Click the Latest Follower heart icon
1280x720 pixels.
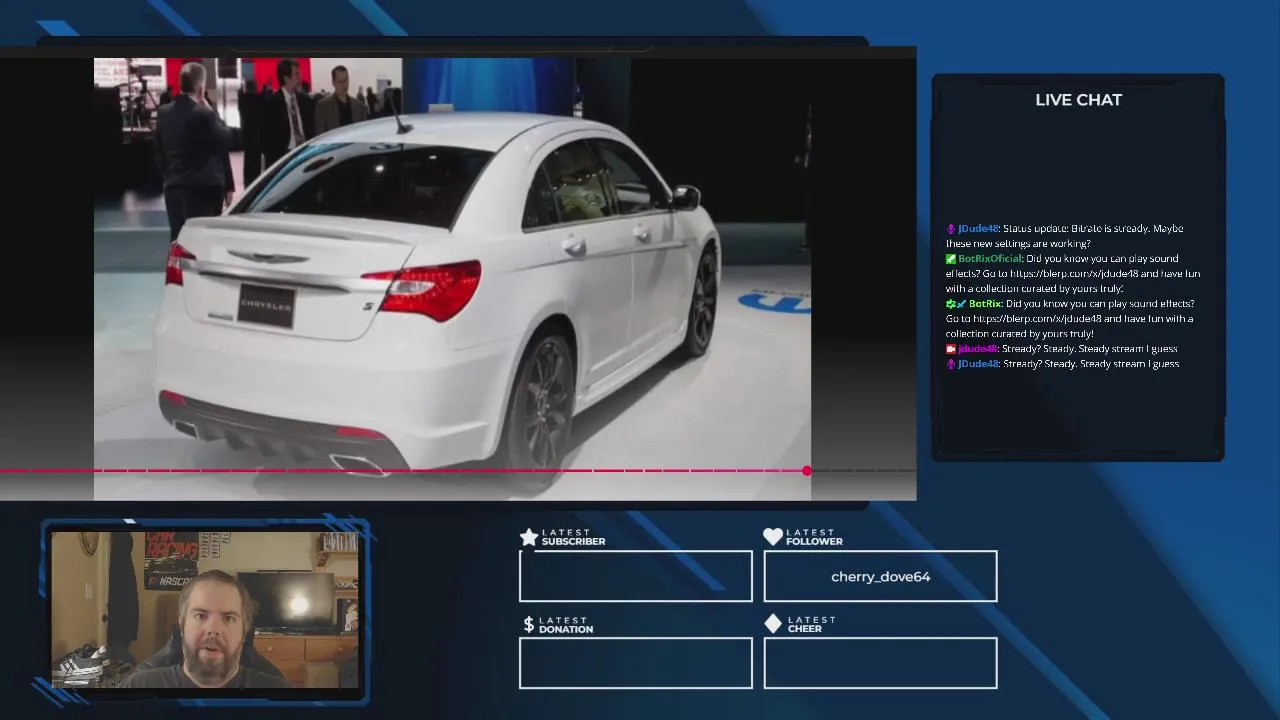[x=773, y=537]
